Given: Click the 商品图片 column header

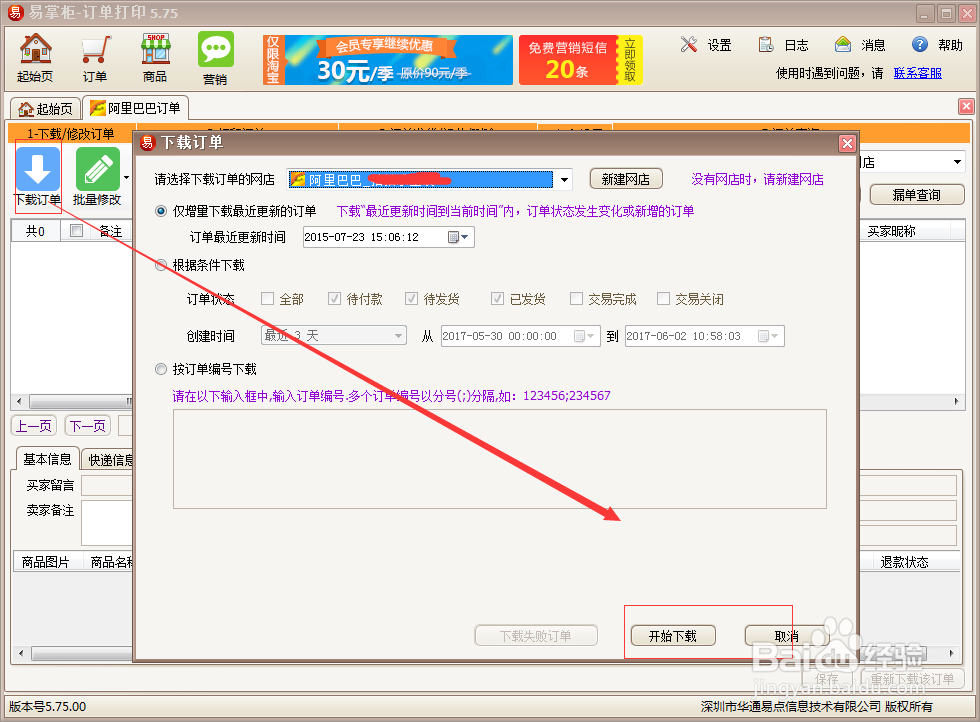Looking at the screenshot, I should tap(46, 562).
